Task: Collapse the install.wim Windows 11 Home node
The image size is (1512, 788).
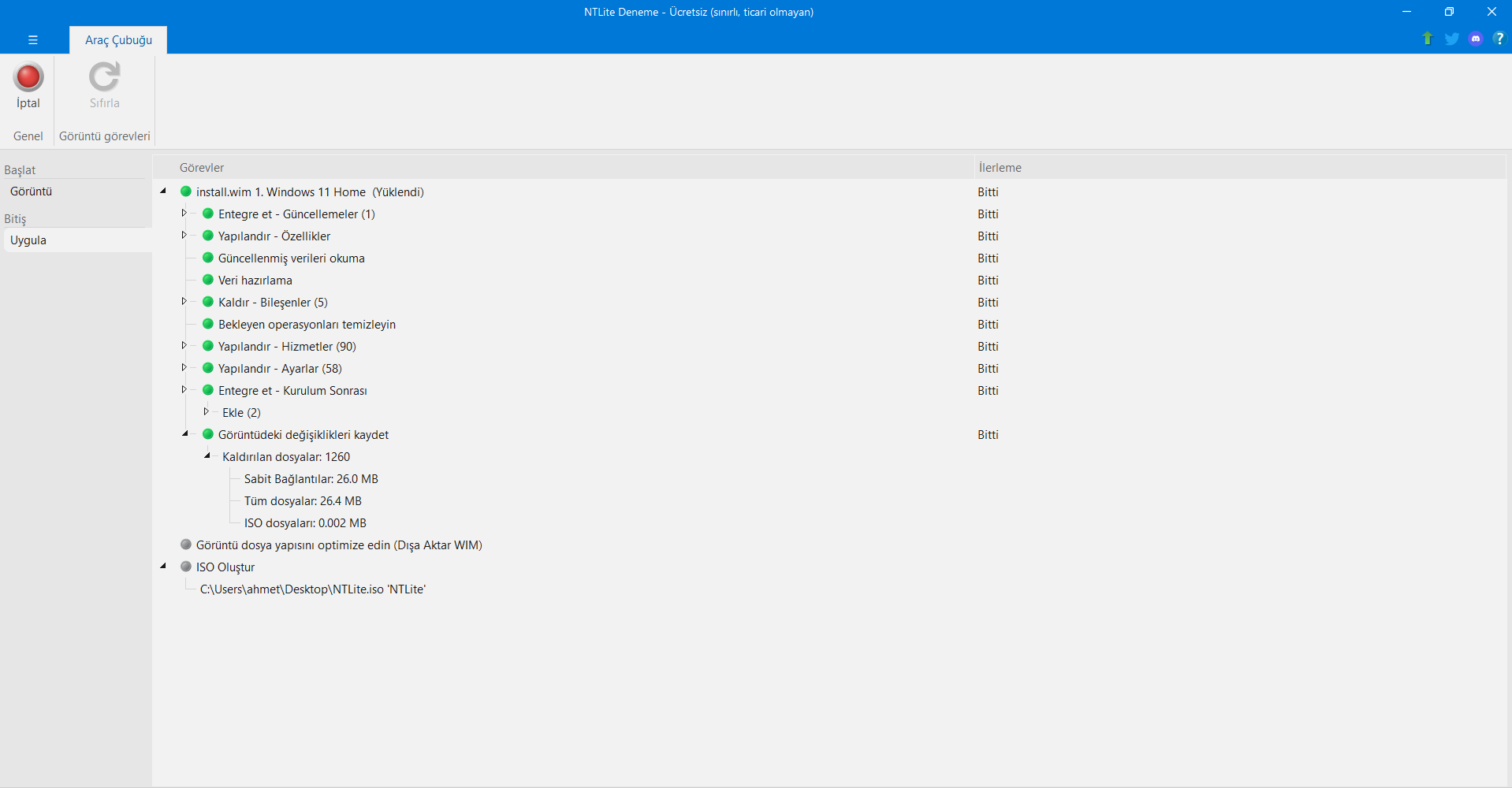Action: [x=163, y=191]
